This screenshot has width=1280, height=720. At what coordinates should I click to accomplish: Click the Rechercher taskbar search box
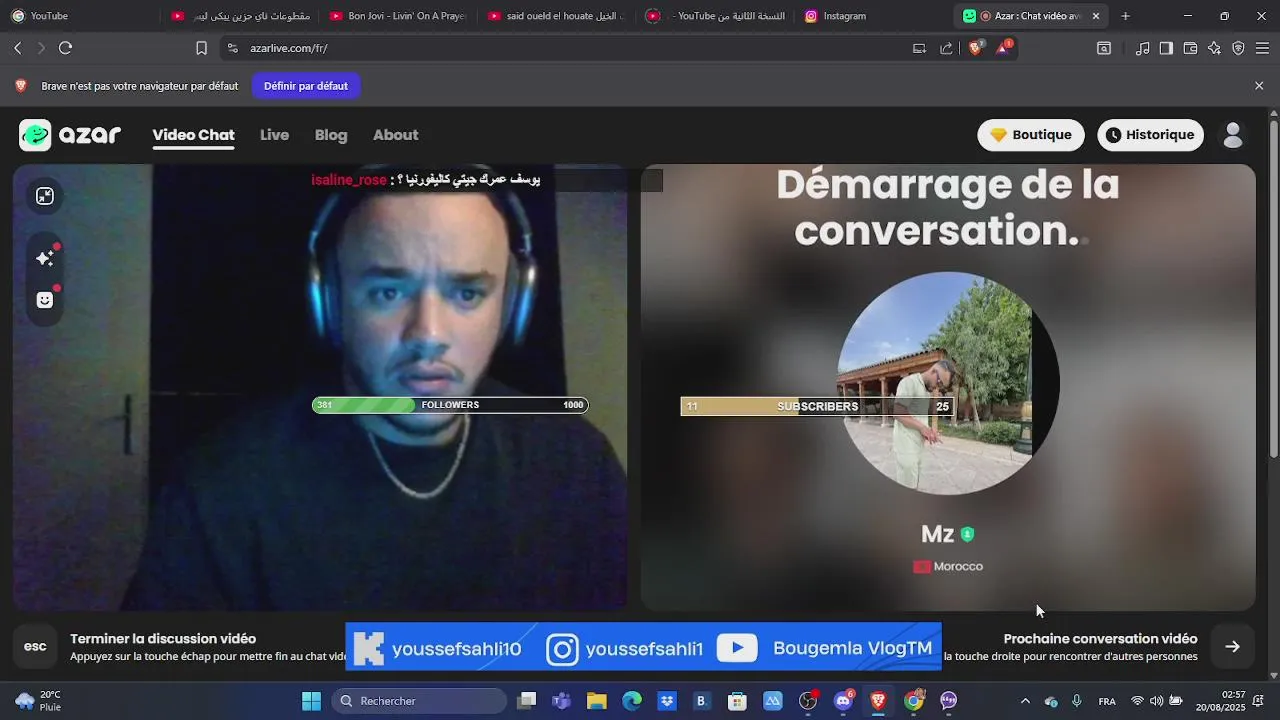point(420,701)
